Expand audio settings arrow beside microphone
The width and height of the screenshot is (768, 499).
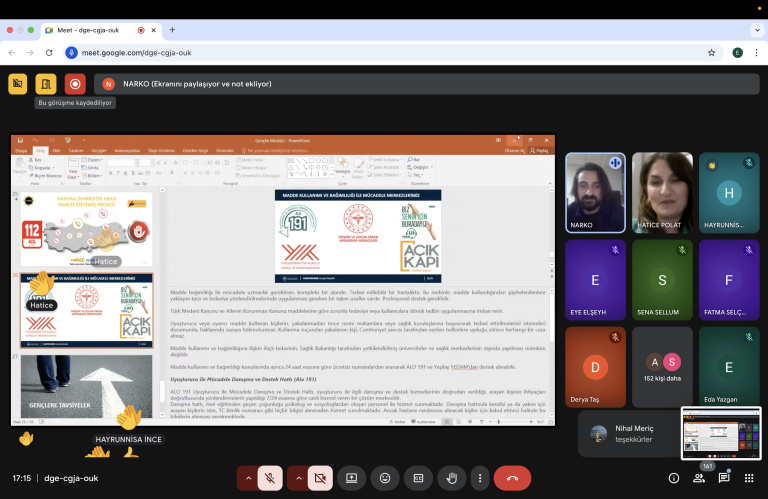(x=247, y=478)
